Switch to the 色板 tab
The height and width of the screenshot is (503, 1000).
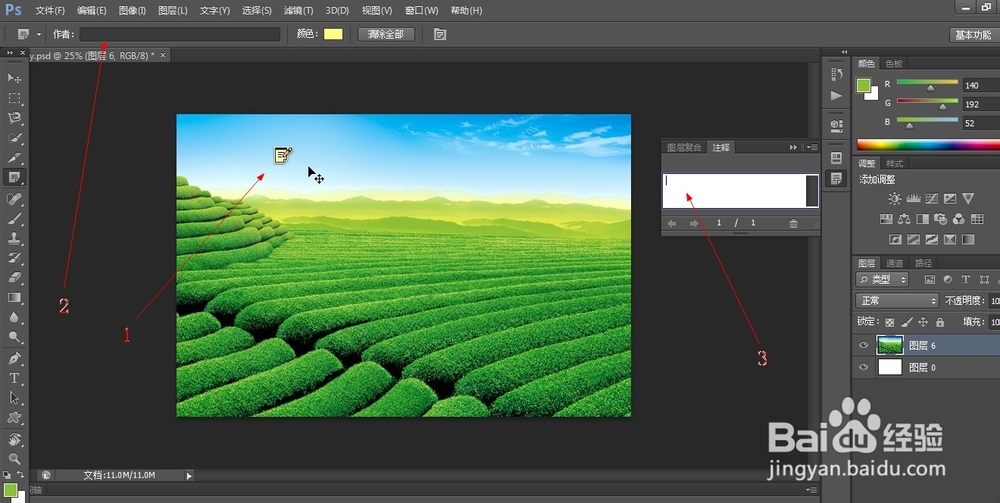pos(894,63)
